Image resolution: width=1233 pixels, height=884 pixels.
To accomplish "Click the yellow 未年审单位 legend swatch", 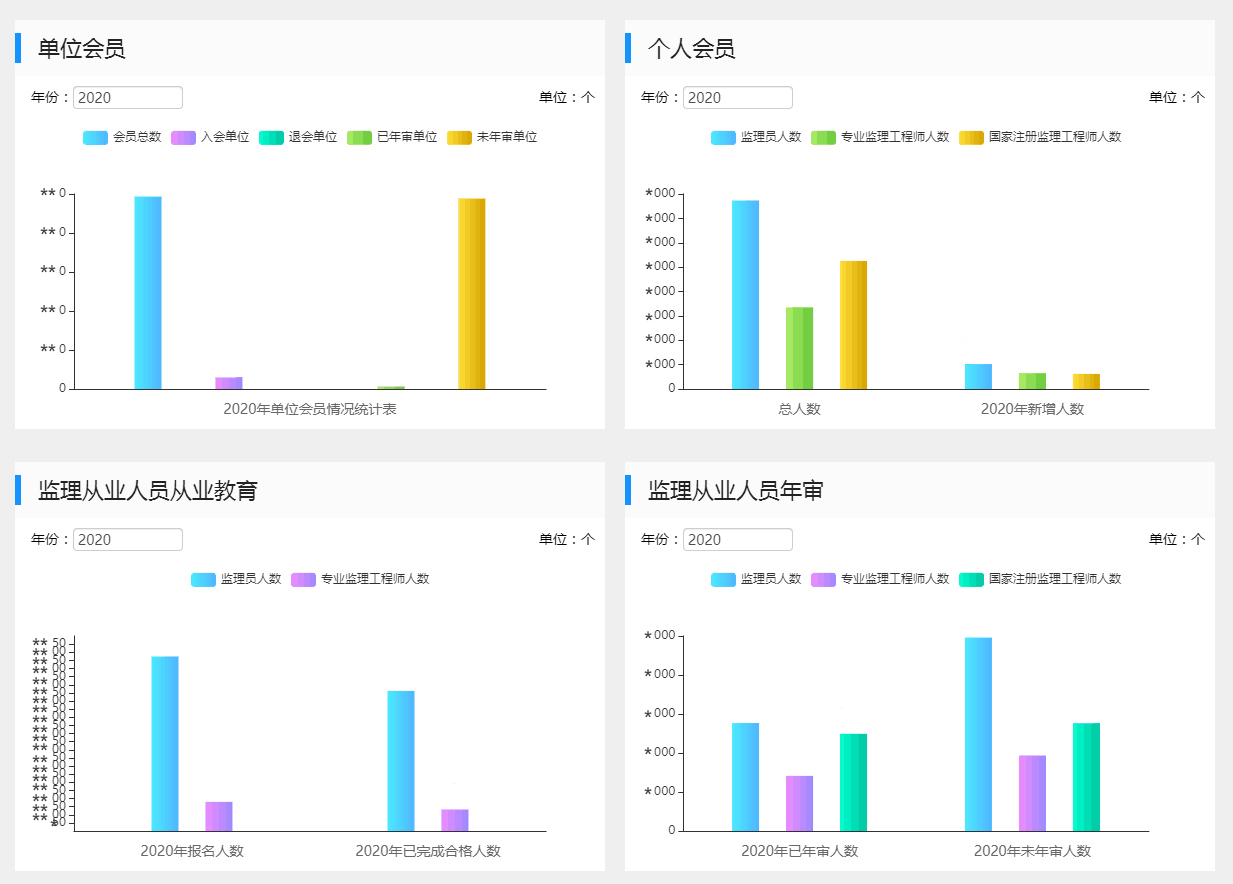I will (x=459, y=137).
